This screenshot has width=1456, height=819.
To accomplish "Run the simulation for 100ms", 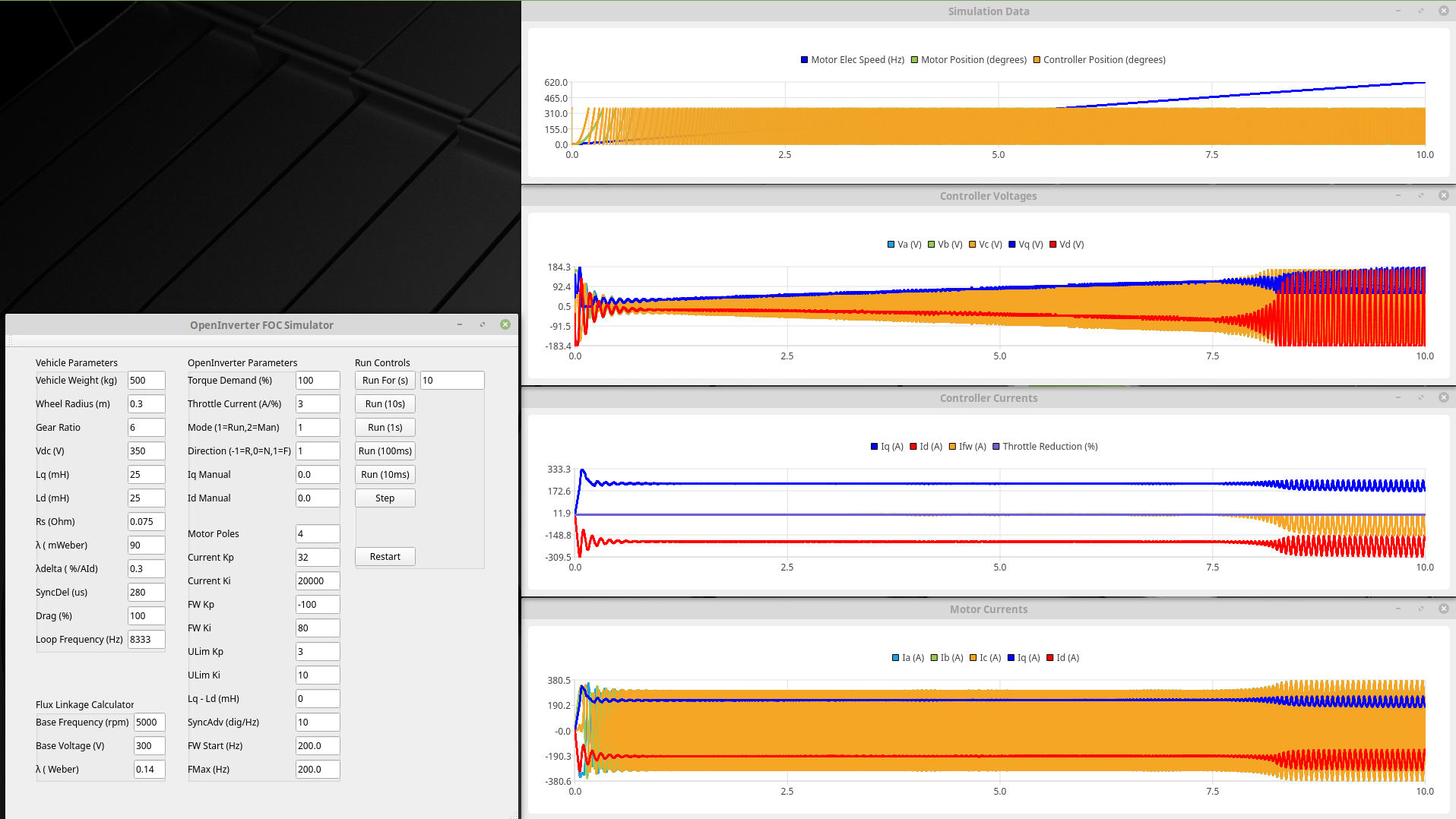I will click(385, 451).
